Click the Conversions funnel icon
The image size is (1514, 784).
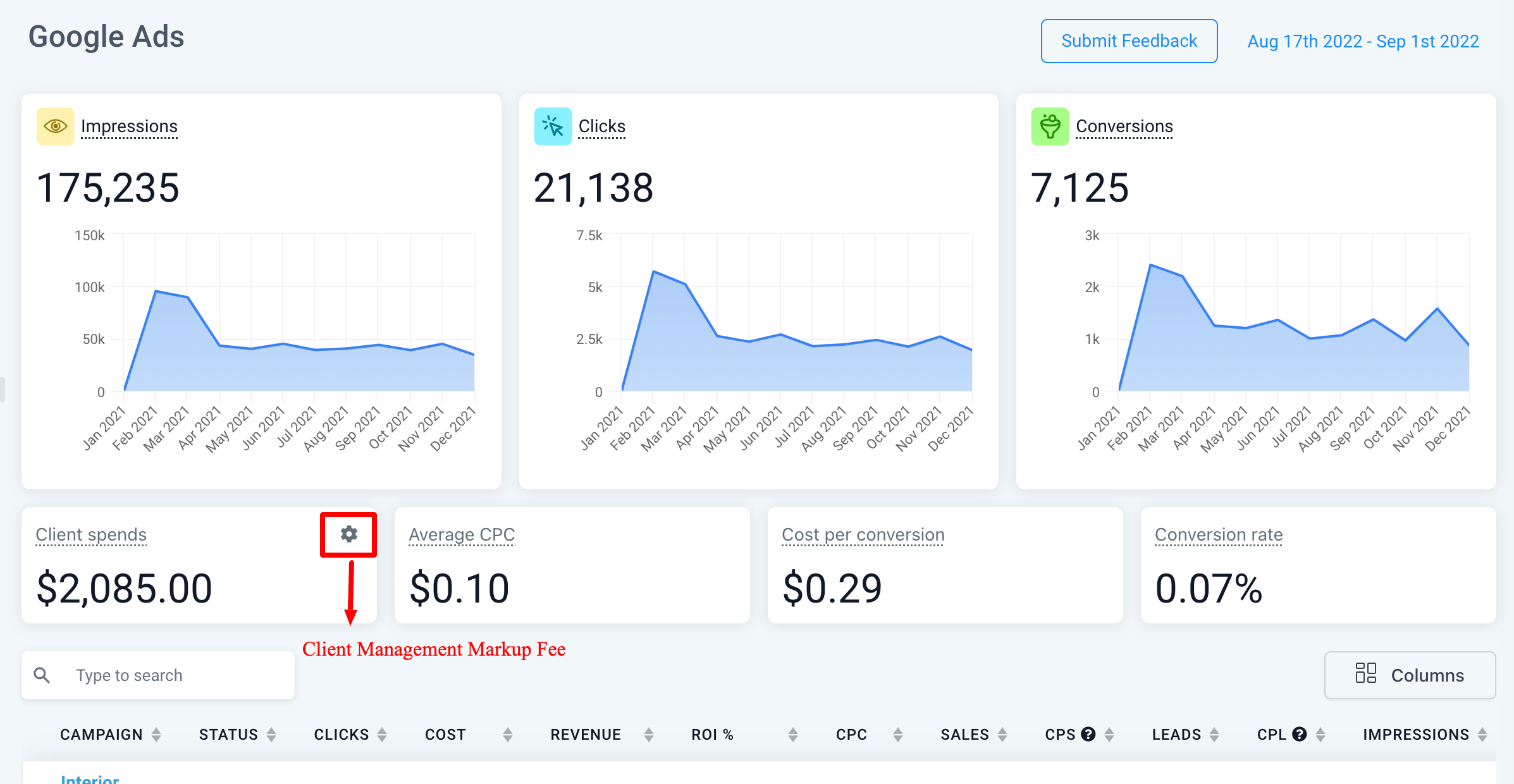pos(1050,126)
